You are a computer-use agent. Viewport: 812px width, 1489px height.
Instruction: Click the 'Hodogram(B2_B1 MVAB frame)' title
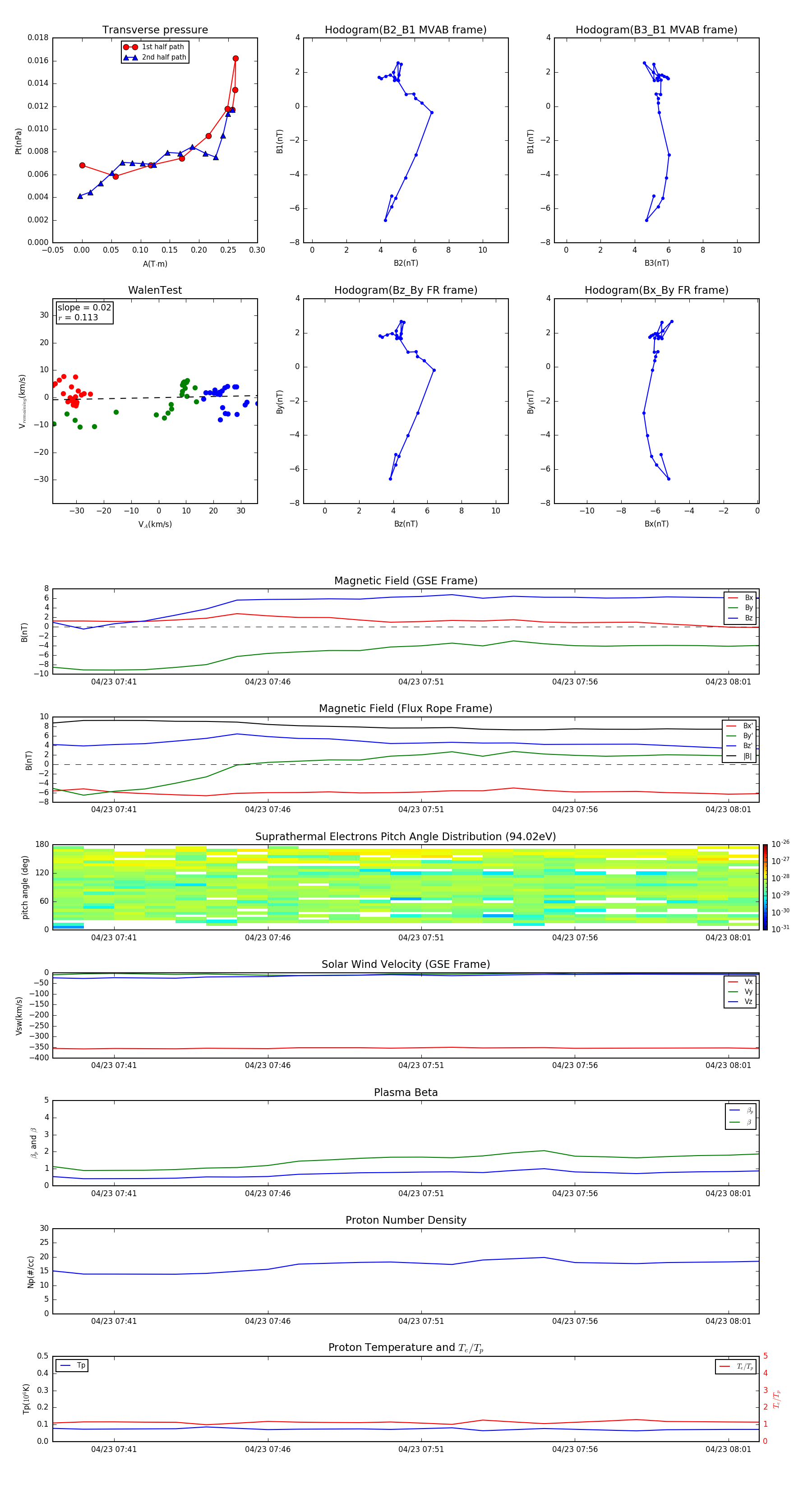coord(406,30)
